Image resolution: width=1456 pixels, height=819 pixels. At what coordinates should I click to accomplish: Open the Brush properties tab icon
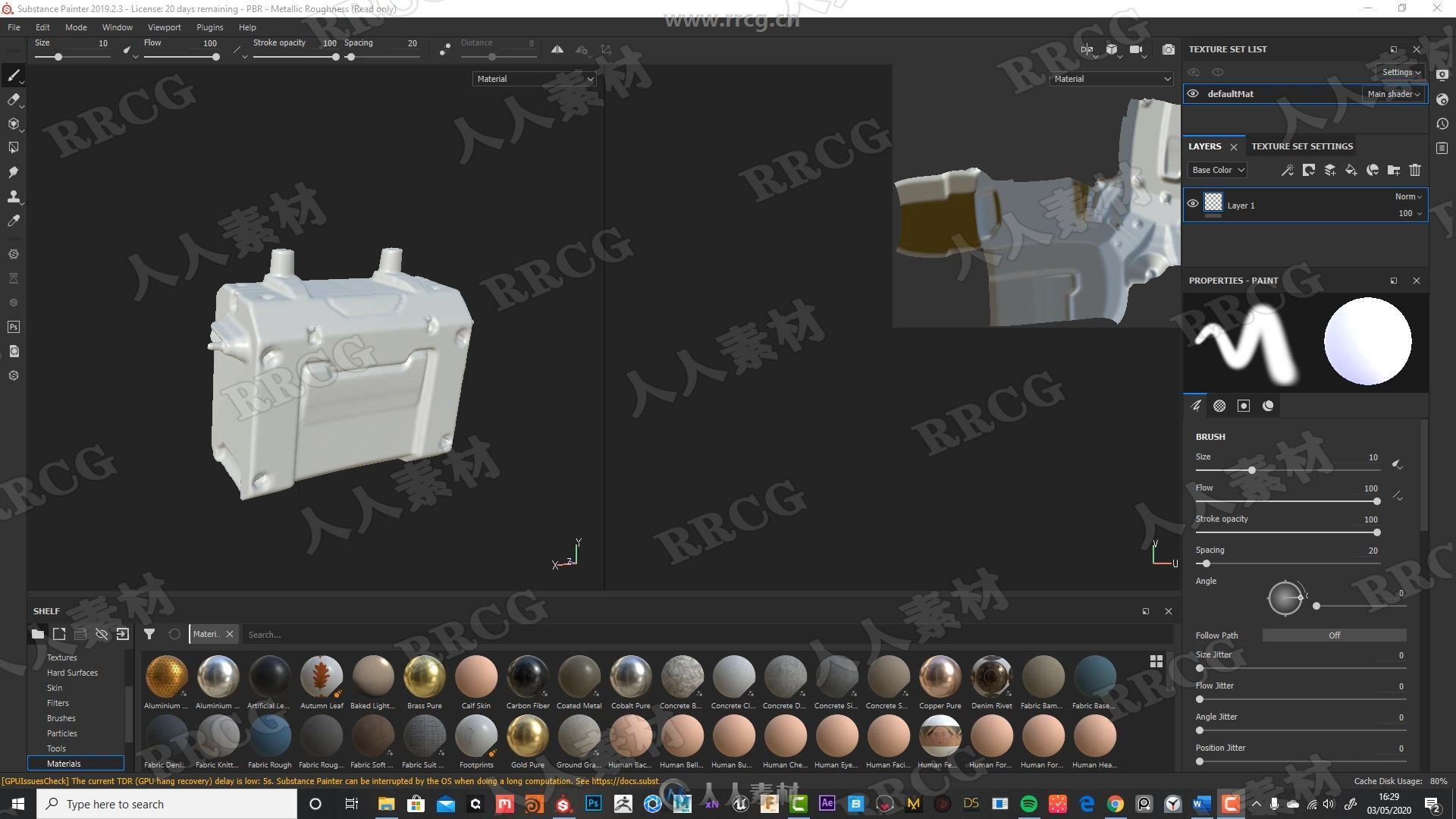(x=1196, y=406)
